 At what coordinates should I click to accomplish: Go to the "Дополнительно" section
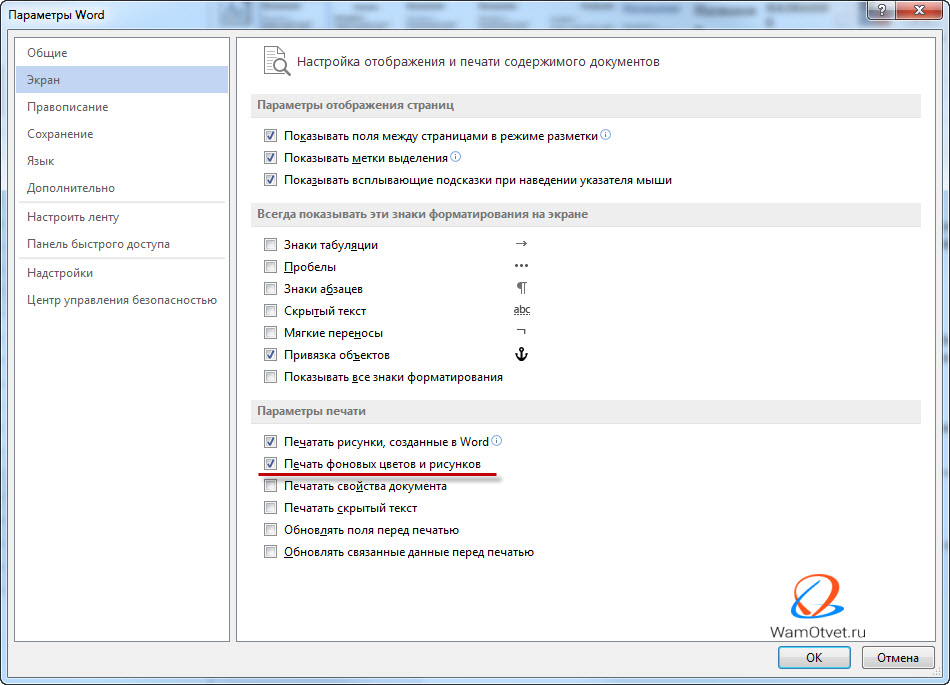(70, 188)
